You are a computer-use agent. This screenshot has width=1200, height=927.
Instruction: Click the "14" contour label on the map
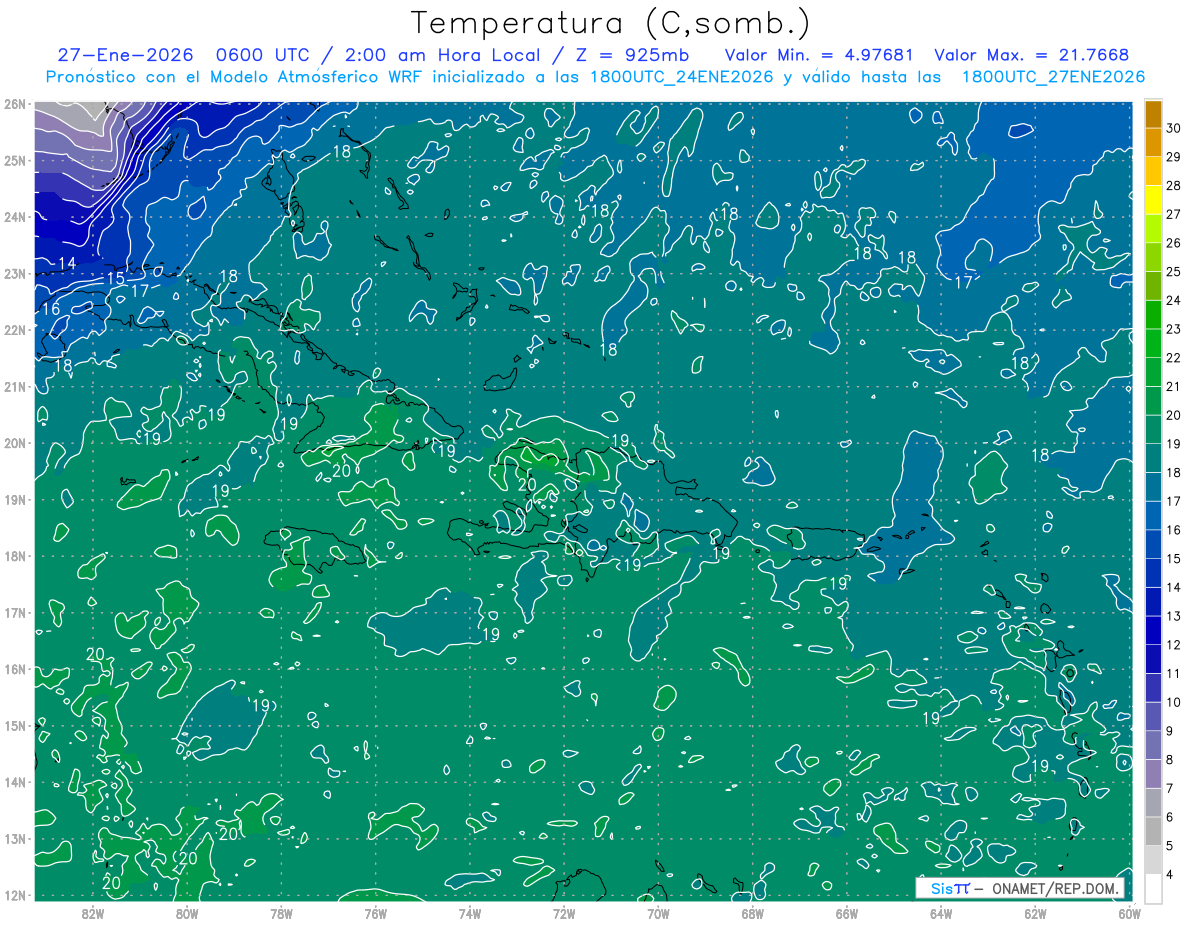click(x=68, y=264)
